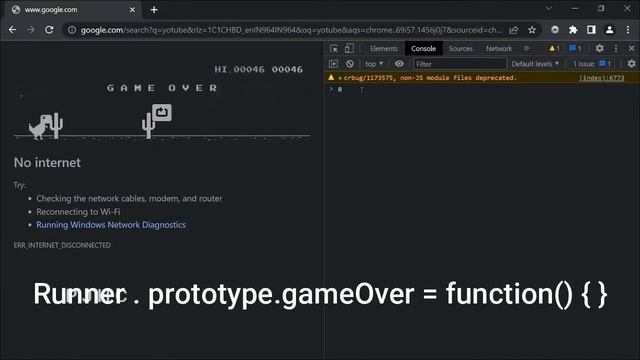
Task: Bookmark this page with the star
Action: click(532, 30)
